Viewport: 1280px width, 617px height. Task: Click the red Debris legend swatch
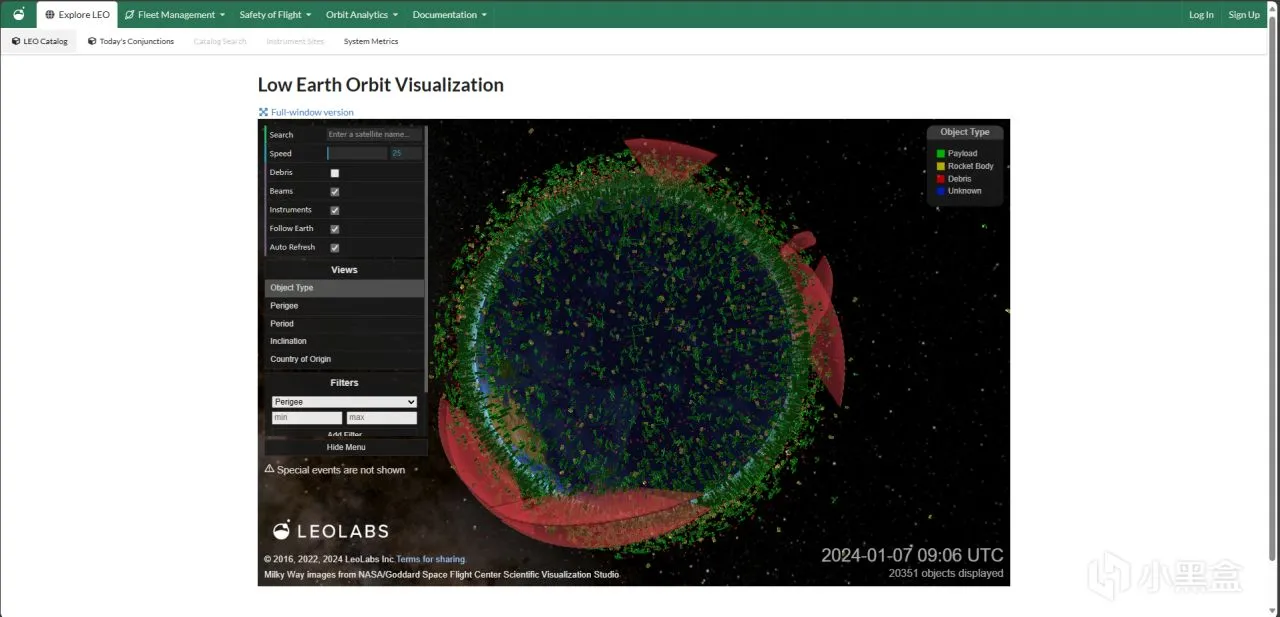click(x=941, y=178)
